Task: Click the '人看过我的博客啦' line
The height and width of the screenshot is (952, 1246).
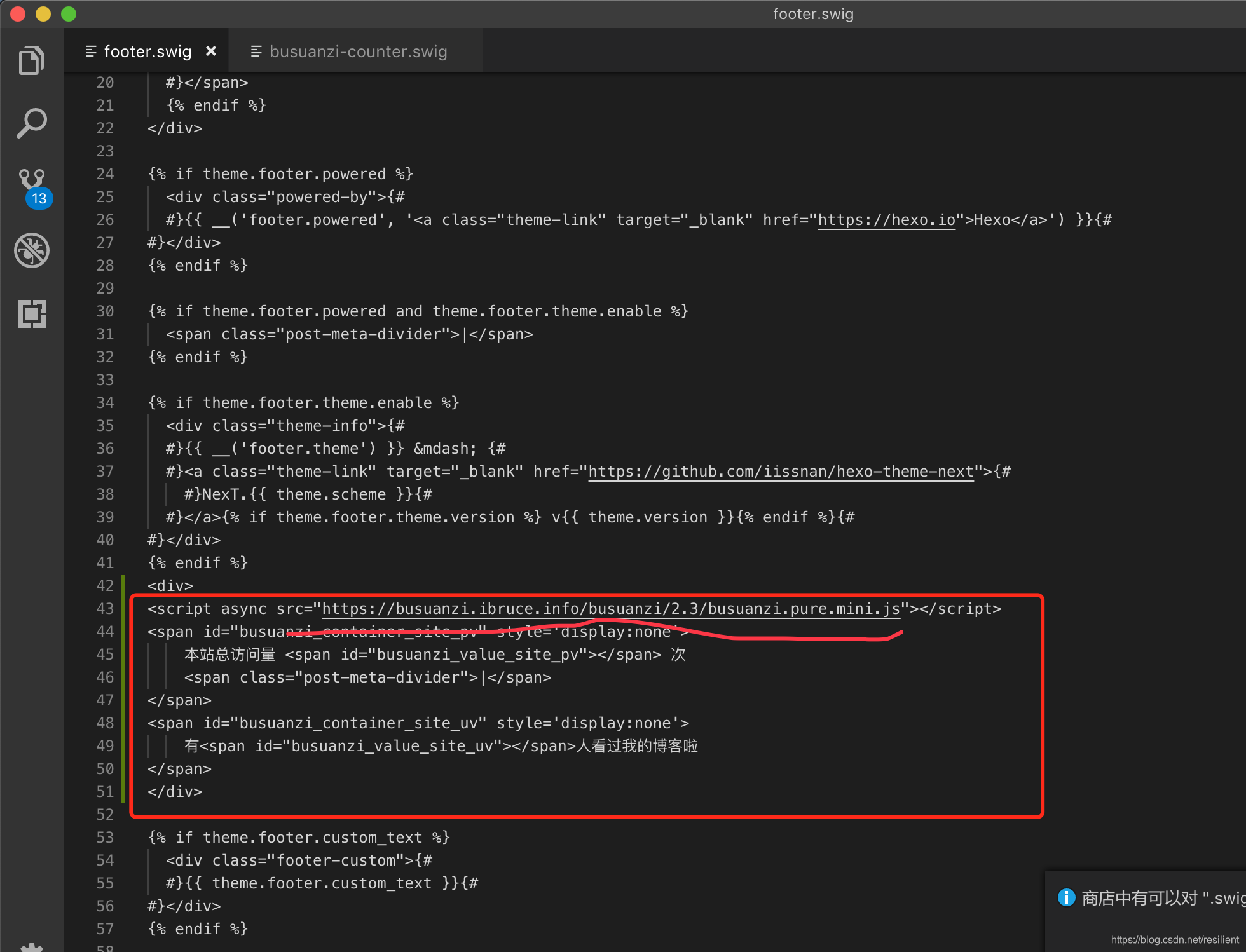Action: click(441, 746)
